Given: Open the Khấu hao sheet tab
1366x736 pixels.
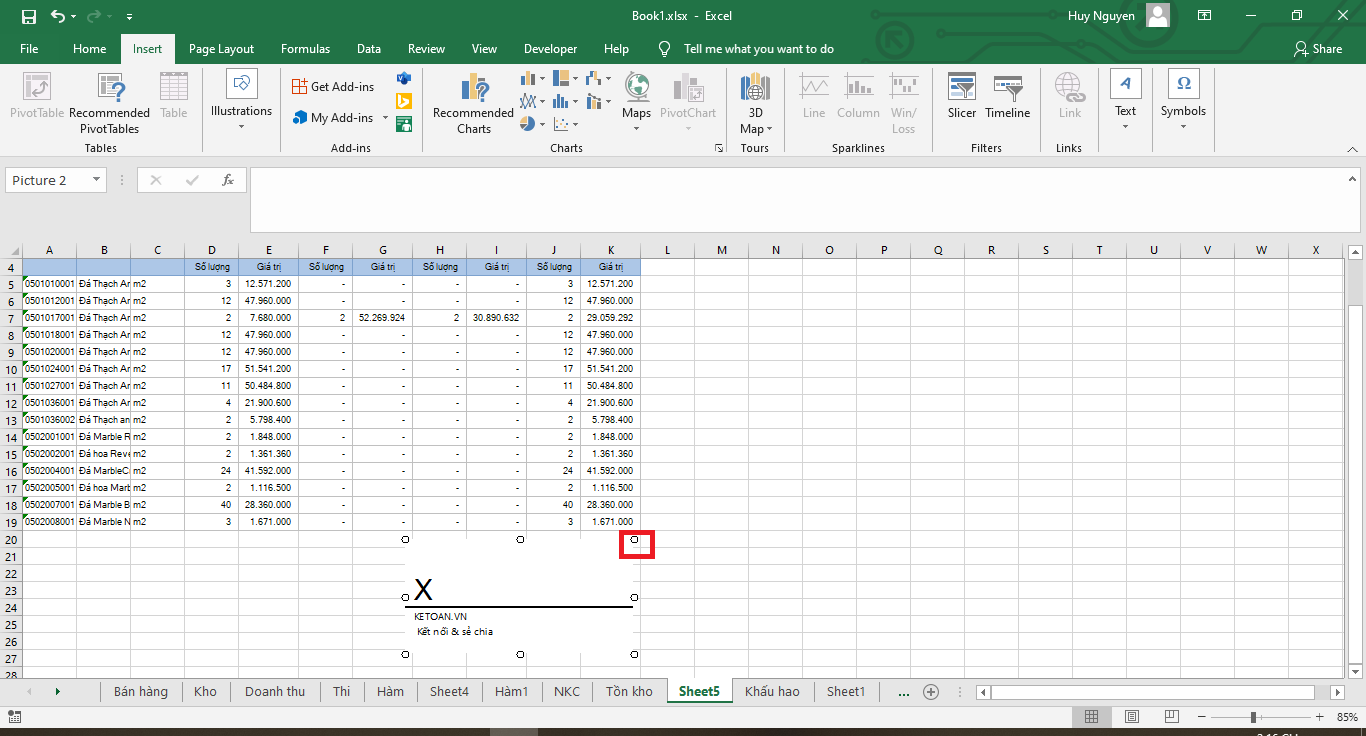Looking at the screenshot, I should (771, 691).
